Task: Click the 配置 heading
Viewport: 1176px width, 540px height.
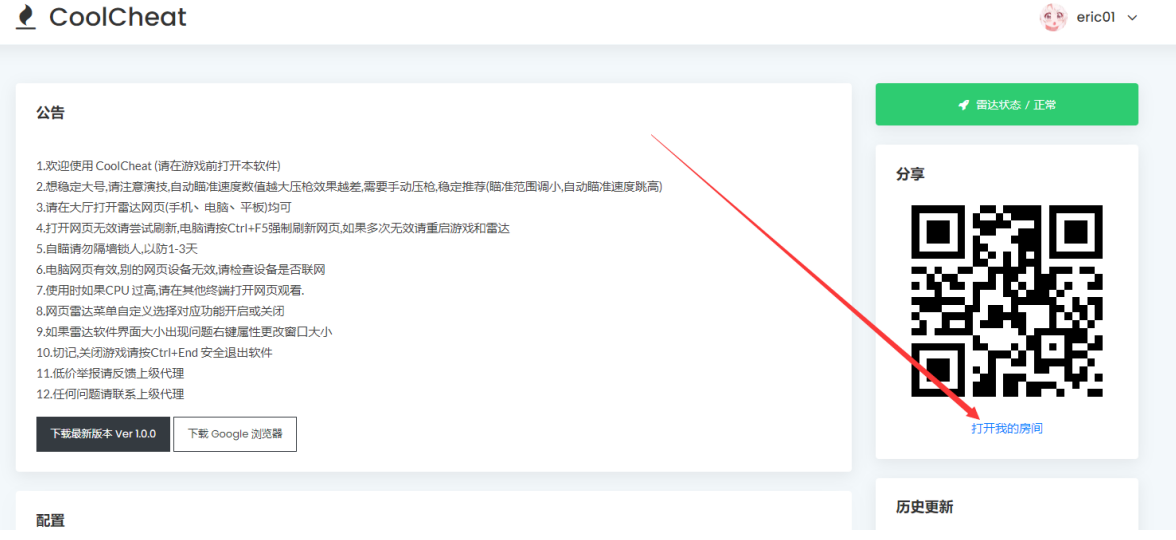Action: point(50,520)
